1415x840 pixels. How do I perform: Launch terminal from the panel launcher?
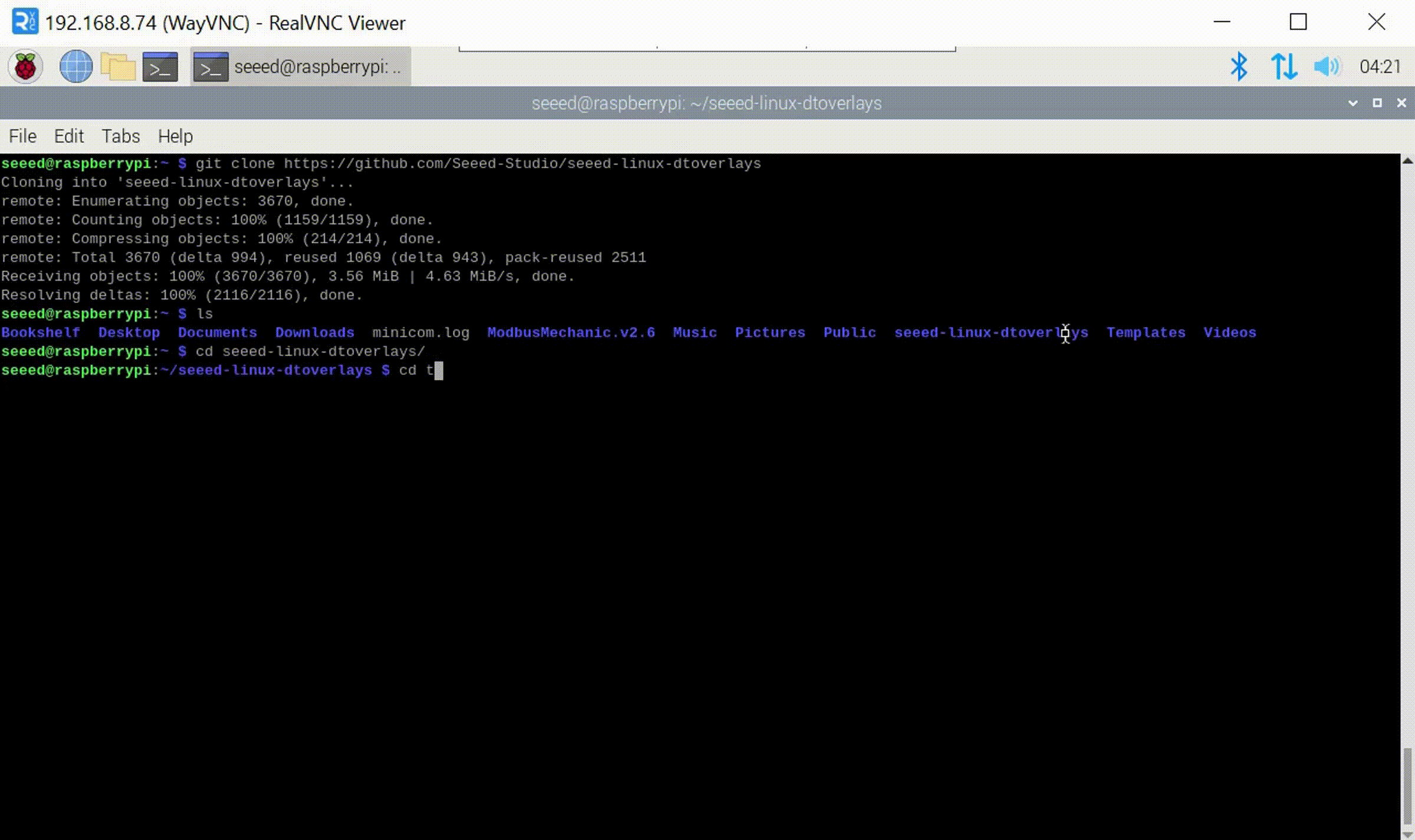pyautogui.click(x=160, y=67)
